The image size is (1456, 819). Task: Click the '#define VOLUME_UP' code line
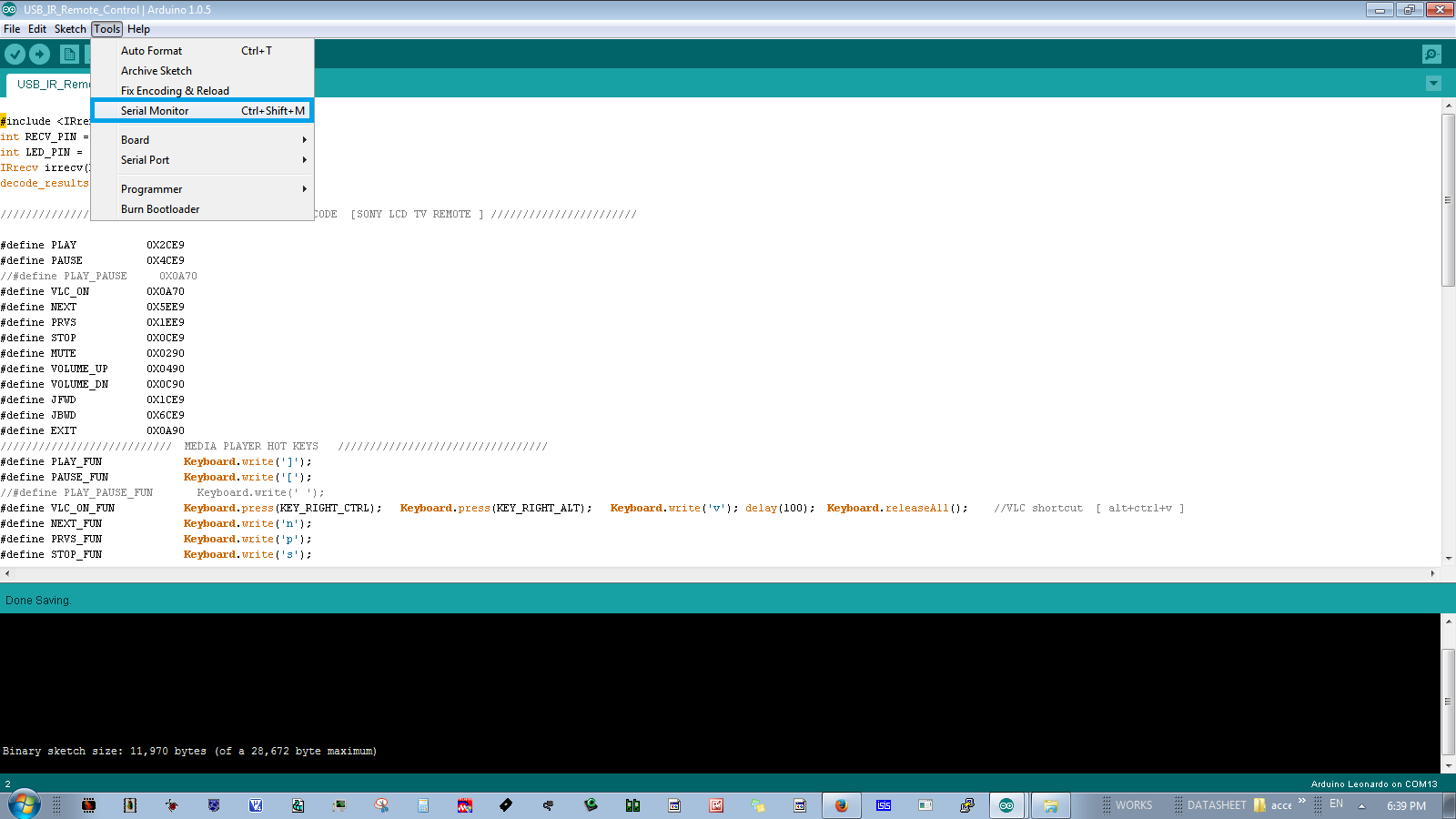point(92,369)
